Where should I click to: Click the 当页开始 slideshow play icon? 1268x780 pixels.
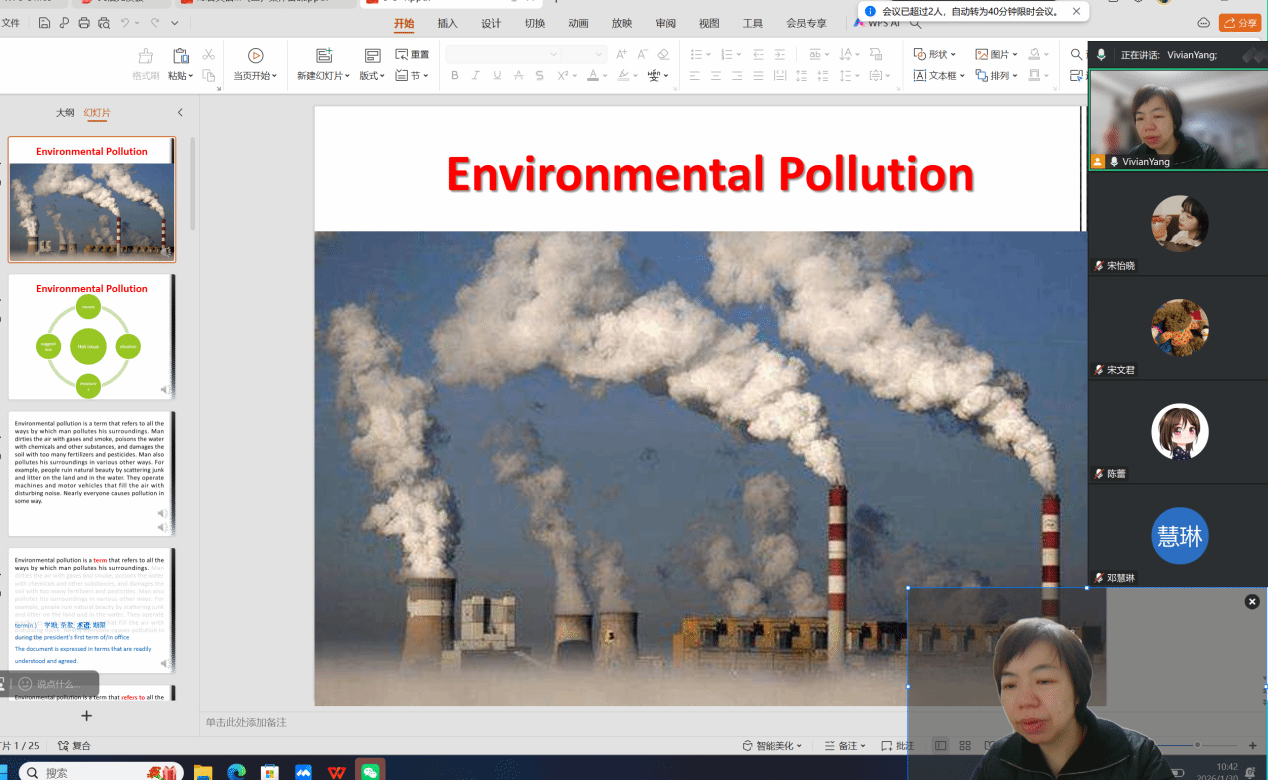click(255, 56)
